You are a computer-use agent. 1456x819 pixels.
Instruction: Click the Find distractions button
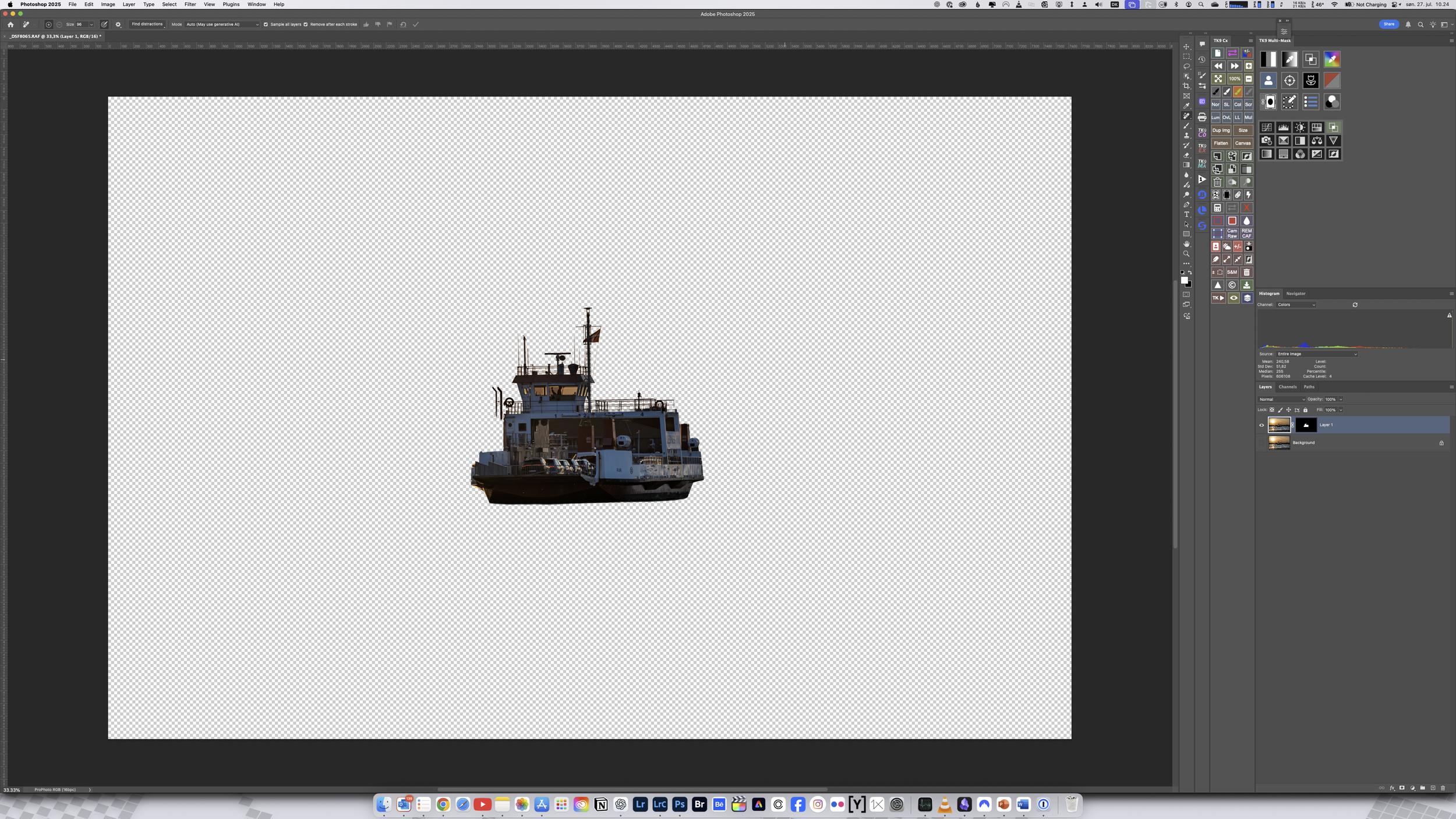tap(147, 24)
